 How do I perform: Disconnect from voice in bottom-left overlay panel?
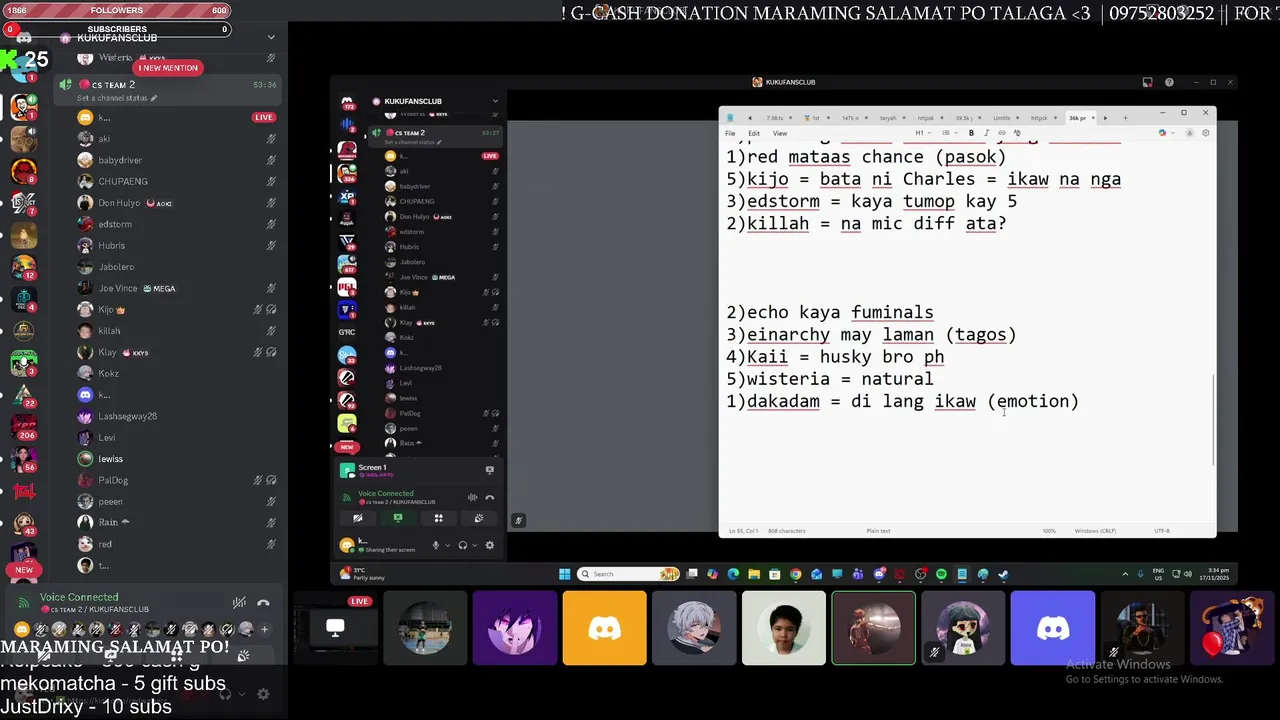(263, 603)
